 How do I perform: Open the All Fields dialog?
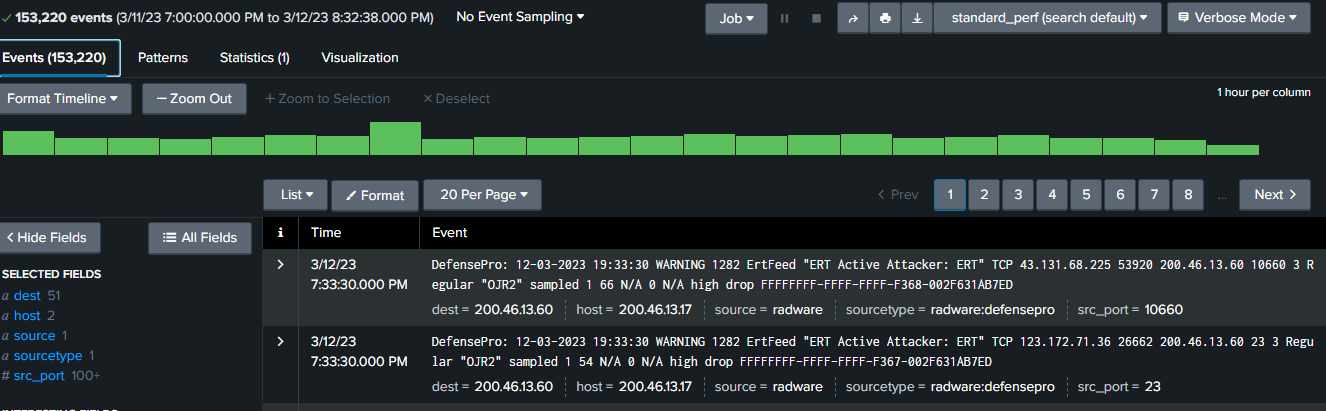tap(199, 237)
